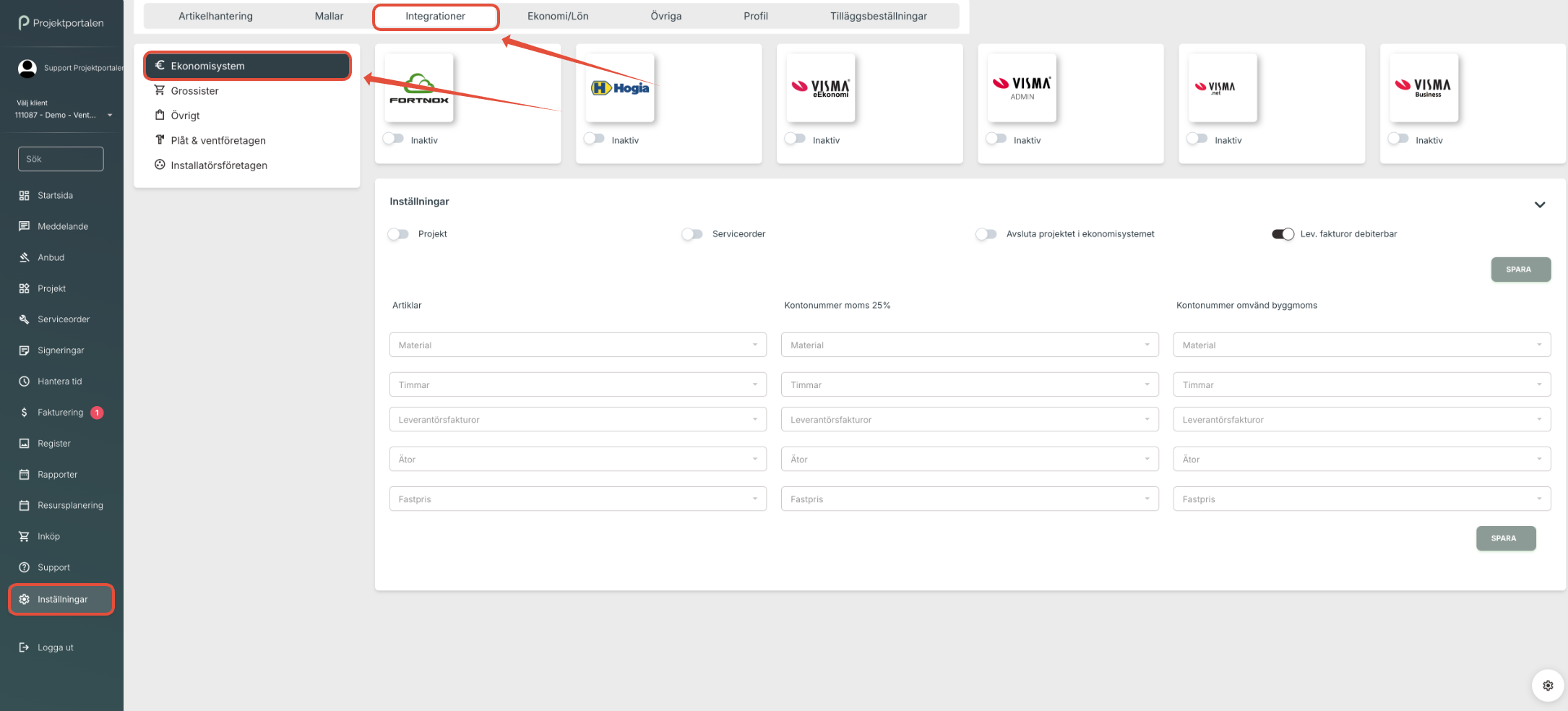Disable Lev. fakturor debiterbar switch
Viewport: 1568px width, 711px height.
coord(1283,234)
